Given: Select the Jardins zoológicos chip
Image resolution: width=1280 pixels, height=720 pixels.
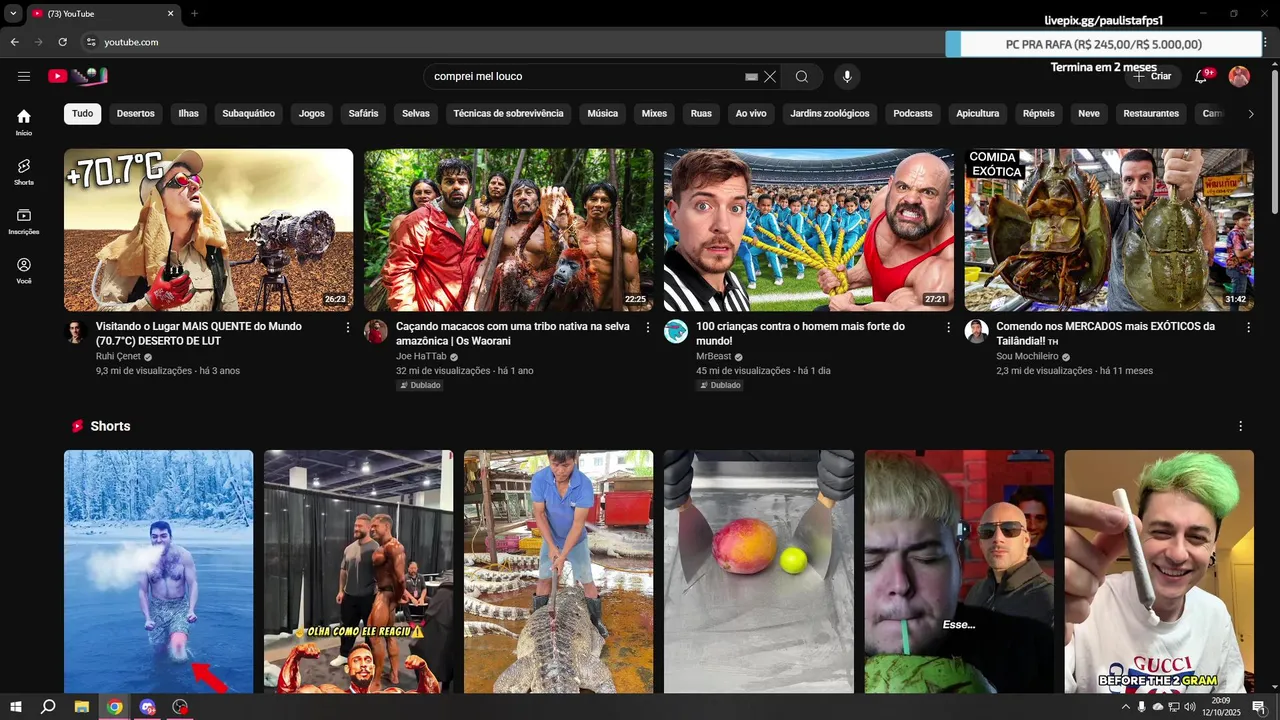Looking at the screenshot, I should 830,114.
